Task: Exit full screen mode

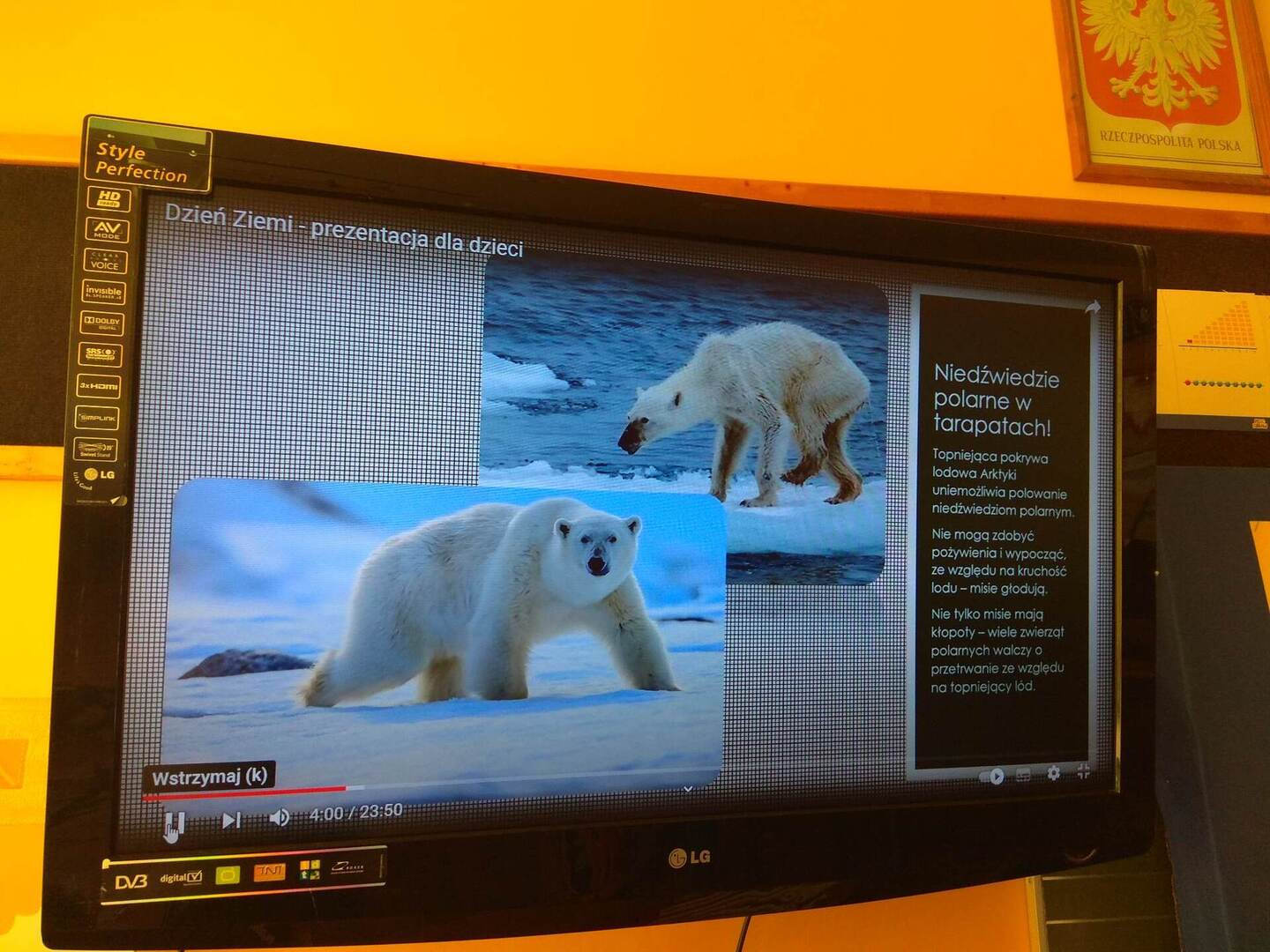Action: [1083, 771]
